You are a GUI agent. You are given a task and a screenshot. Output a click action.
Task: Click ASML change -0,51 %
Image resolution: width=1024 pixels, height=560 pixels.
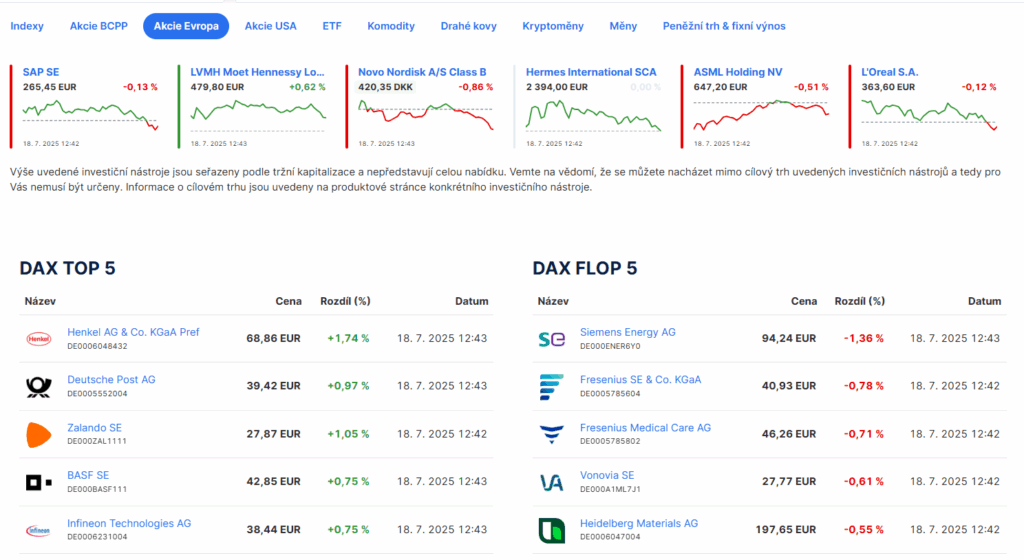tap(810, 87)
